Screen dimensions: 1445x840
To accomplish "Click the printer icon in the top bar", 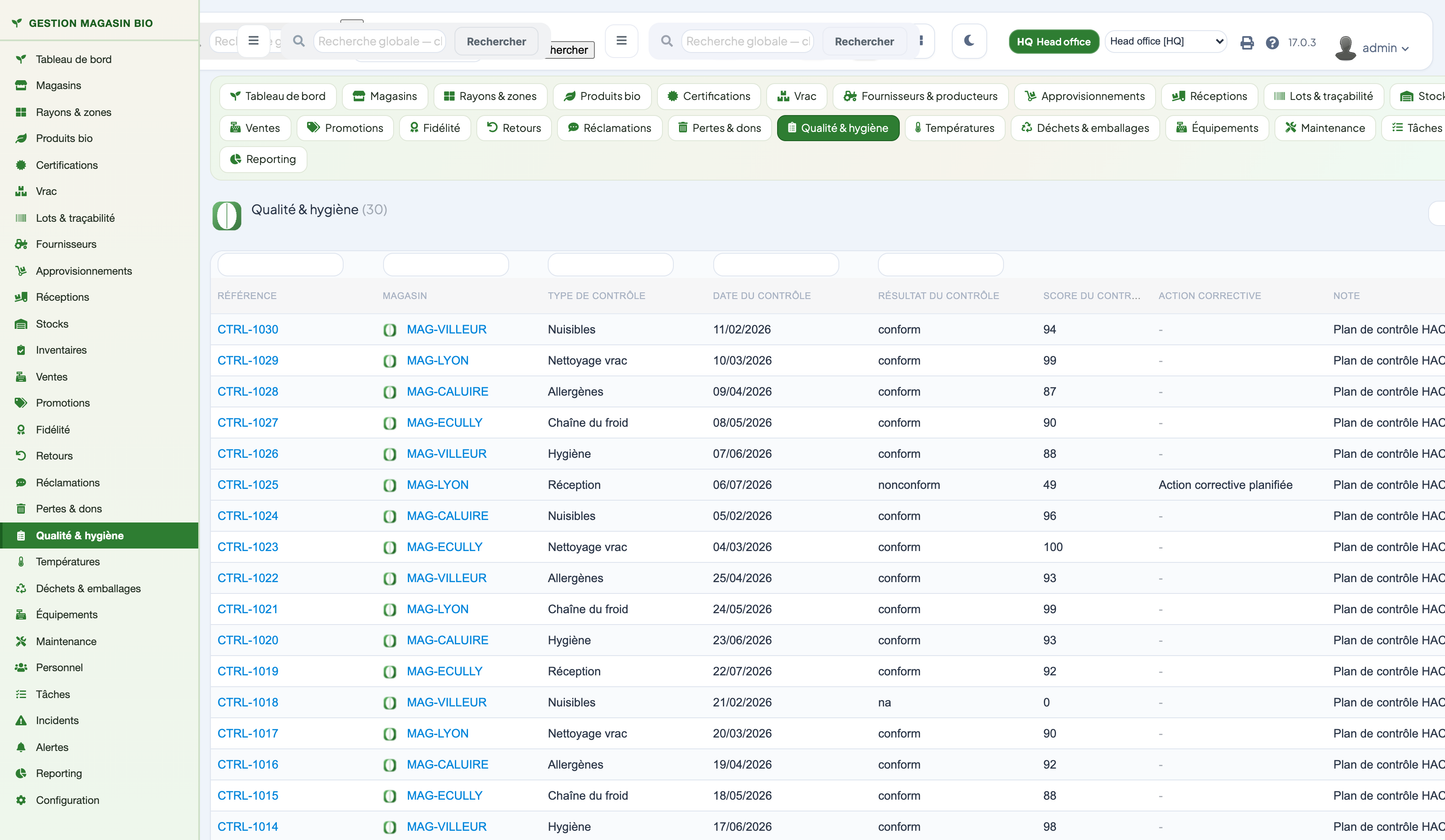I will tap(1247, 43).
